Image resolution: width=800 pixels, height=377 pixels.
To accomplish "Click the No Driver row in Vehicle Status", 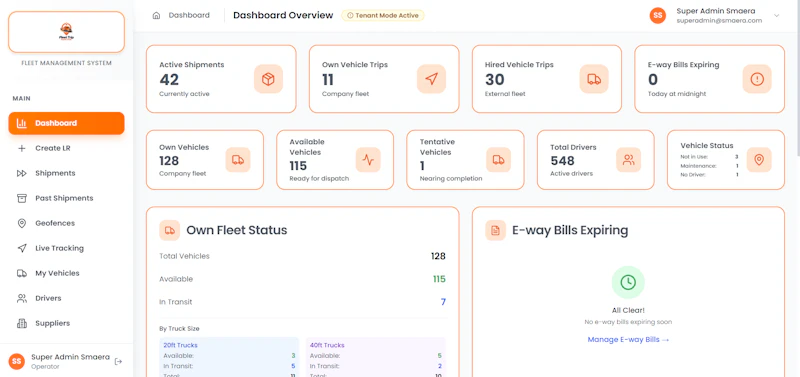I will point(709,174).
